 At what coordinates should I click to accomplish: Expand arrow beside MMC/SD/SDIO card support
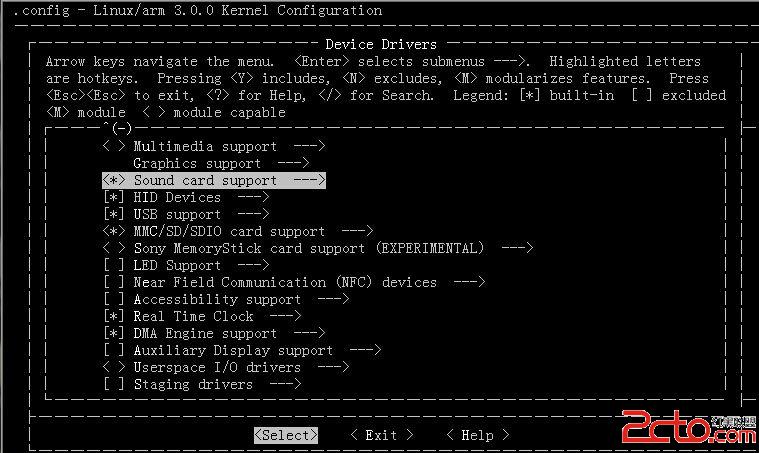[357, 231]
